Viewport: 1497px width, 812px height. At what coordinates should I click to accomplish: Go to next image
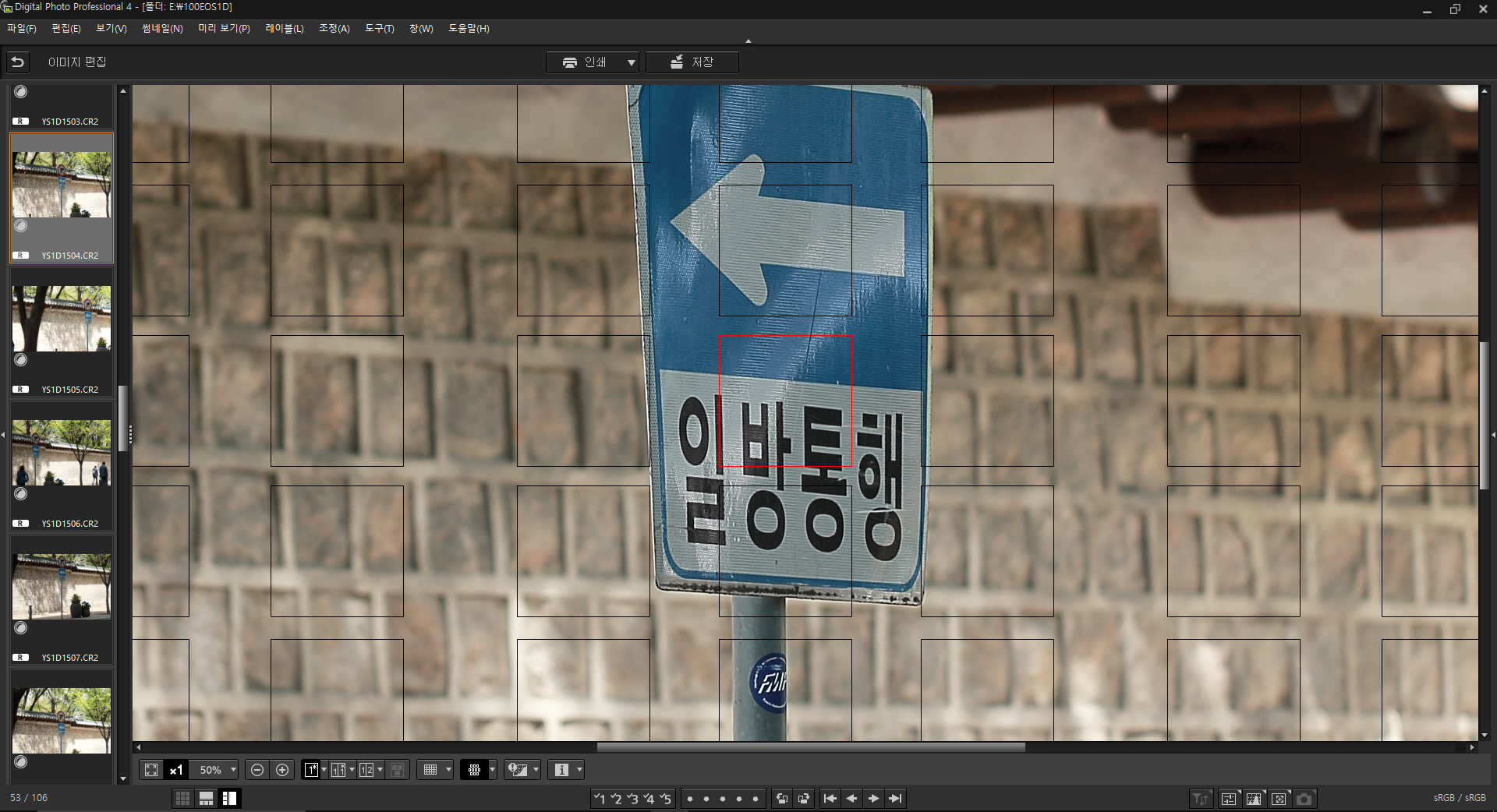pos(873,798)
